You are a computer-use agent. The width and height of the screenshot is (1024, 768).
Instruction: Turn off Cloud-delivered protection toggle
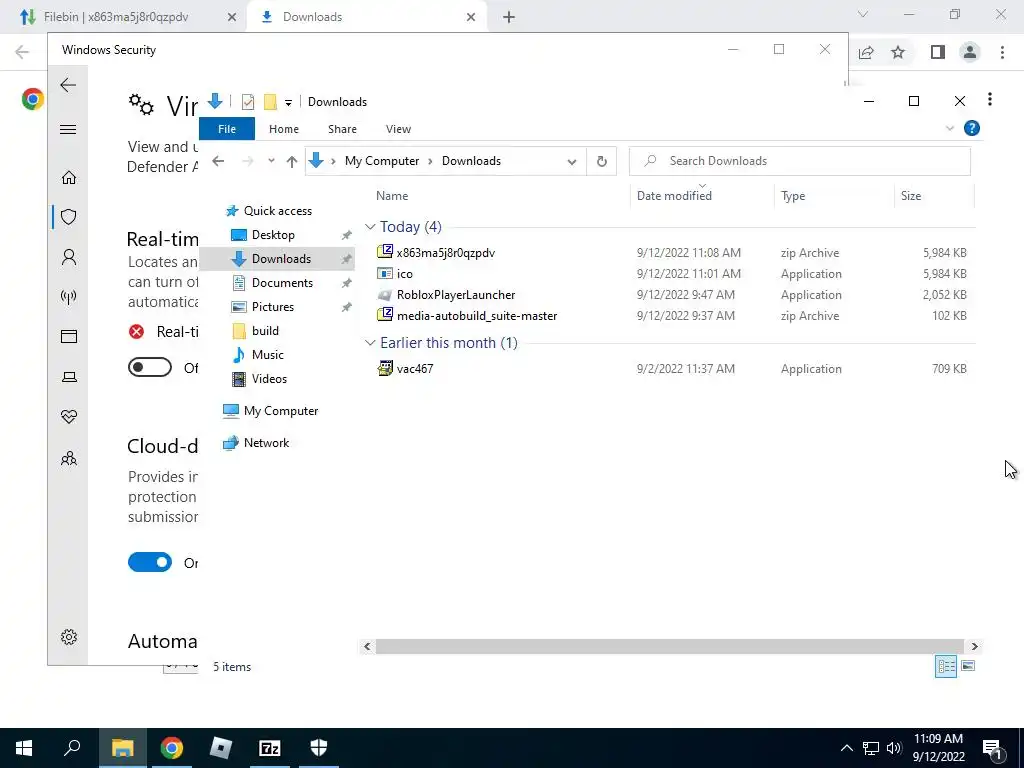(150, 562)
